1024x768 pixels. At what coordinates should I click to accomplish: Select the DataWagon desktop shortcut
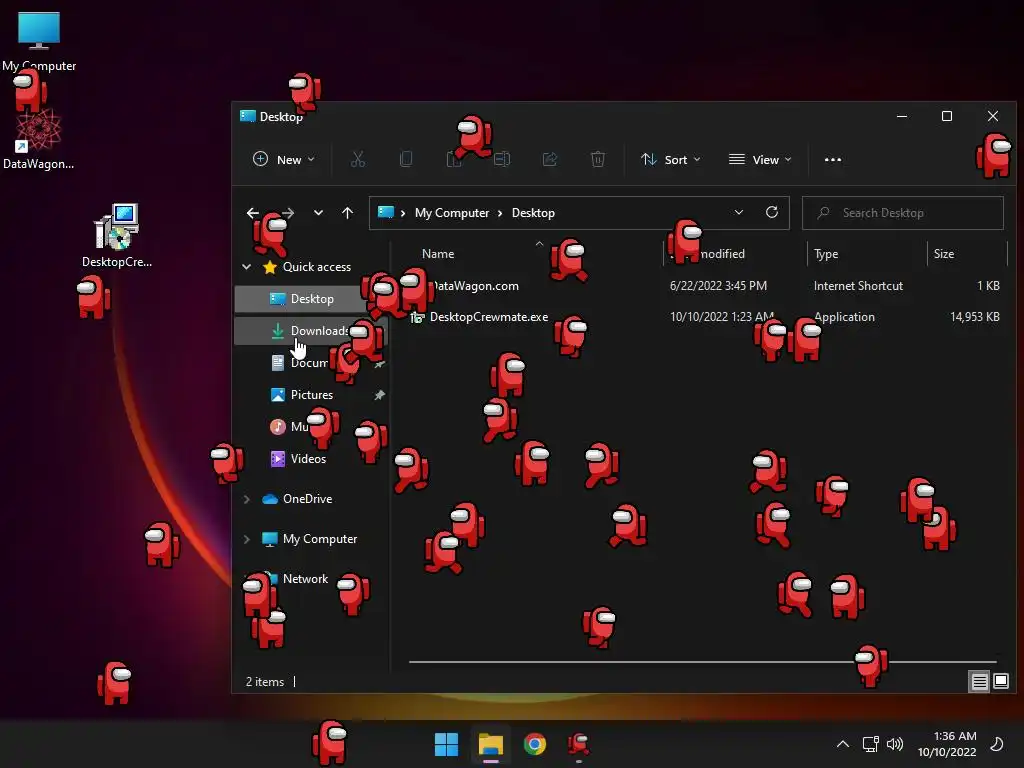tap(39, 140)
